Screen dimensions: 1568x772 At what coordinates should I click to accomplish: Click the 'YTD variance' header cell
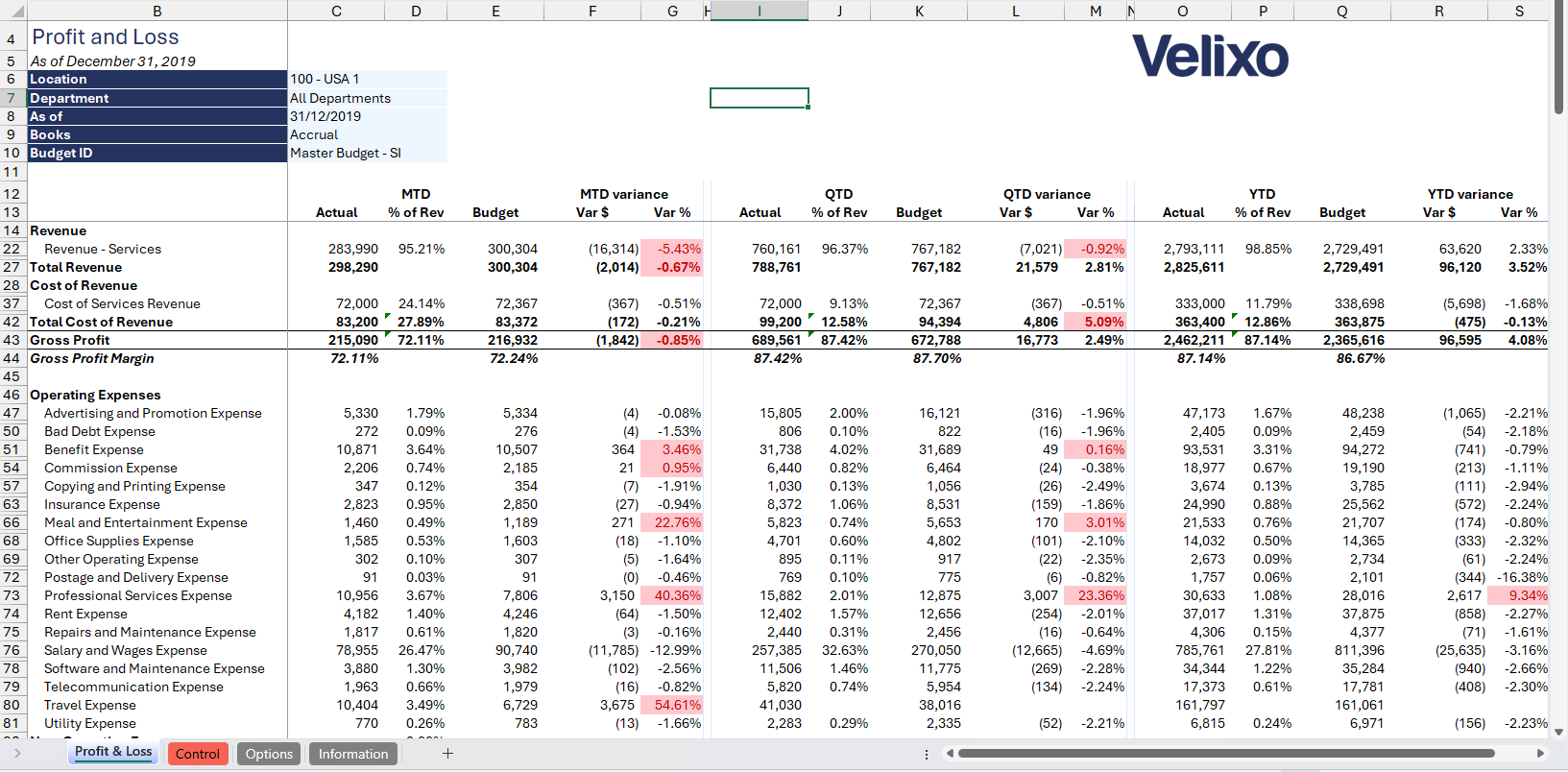point(1470,194)
